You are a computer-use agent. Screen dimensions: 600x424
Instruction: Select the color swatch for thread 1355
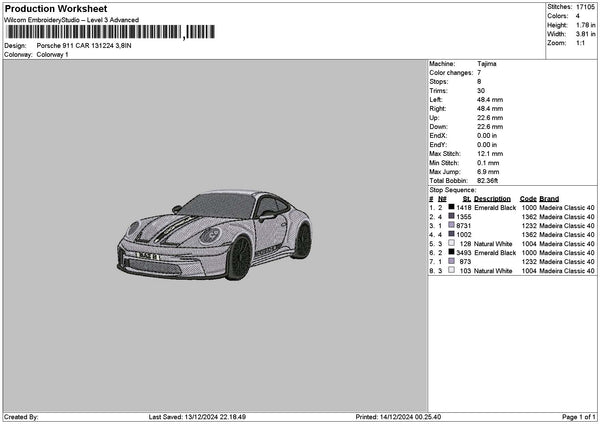pos(451,217)
